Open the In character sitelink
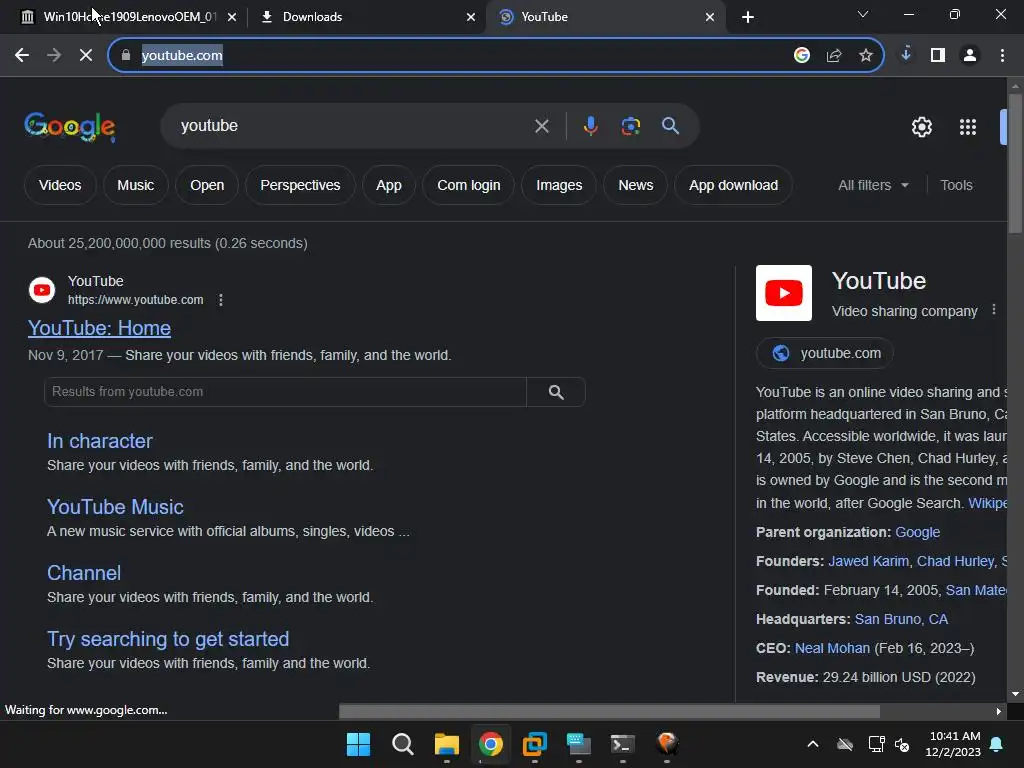Viewport: 1024px width, 768px height. (x=100, y=441)
